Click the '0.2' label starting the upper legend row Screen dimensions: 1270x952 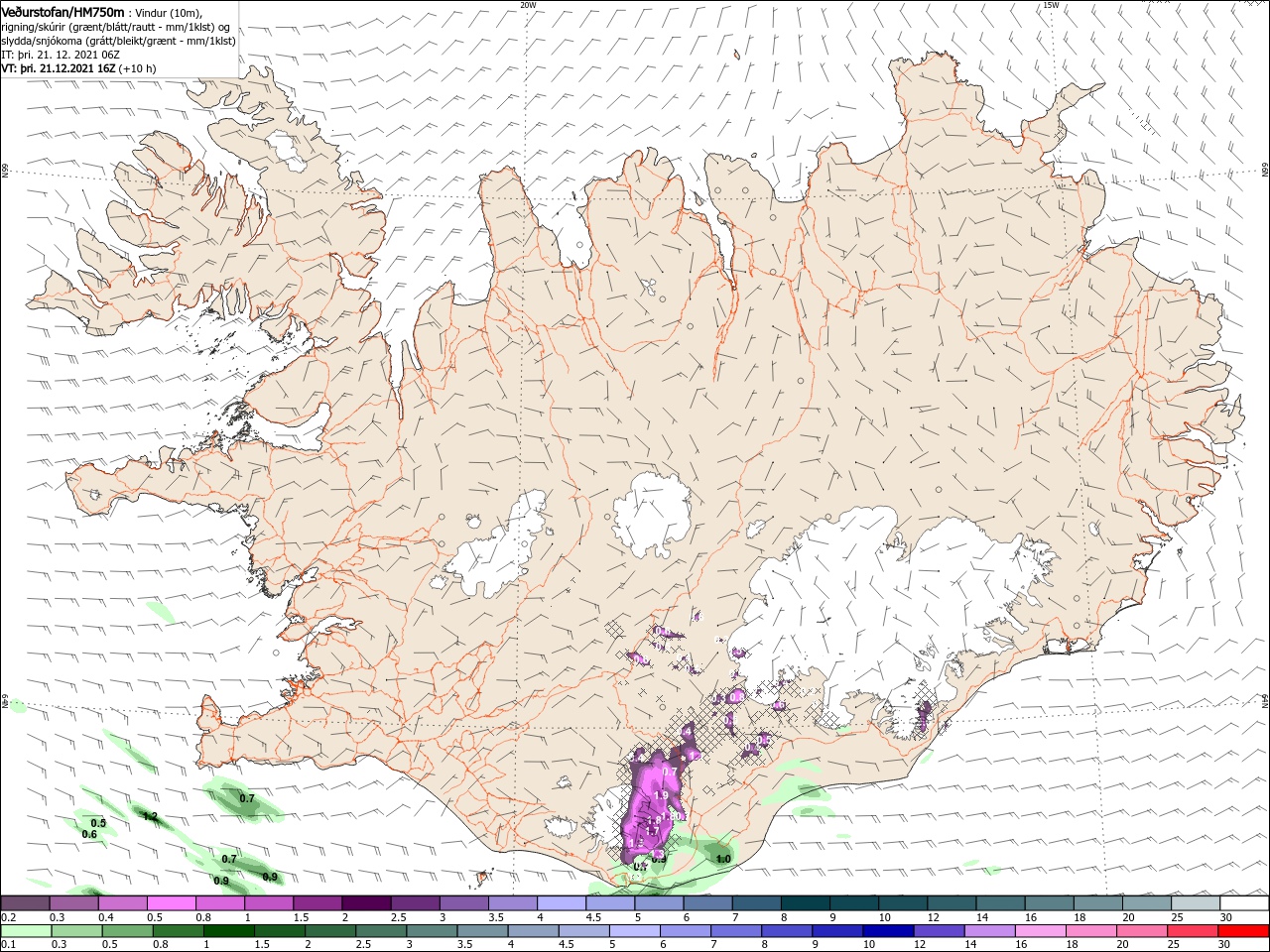tap(9, 917)
